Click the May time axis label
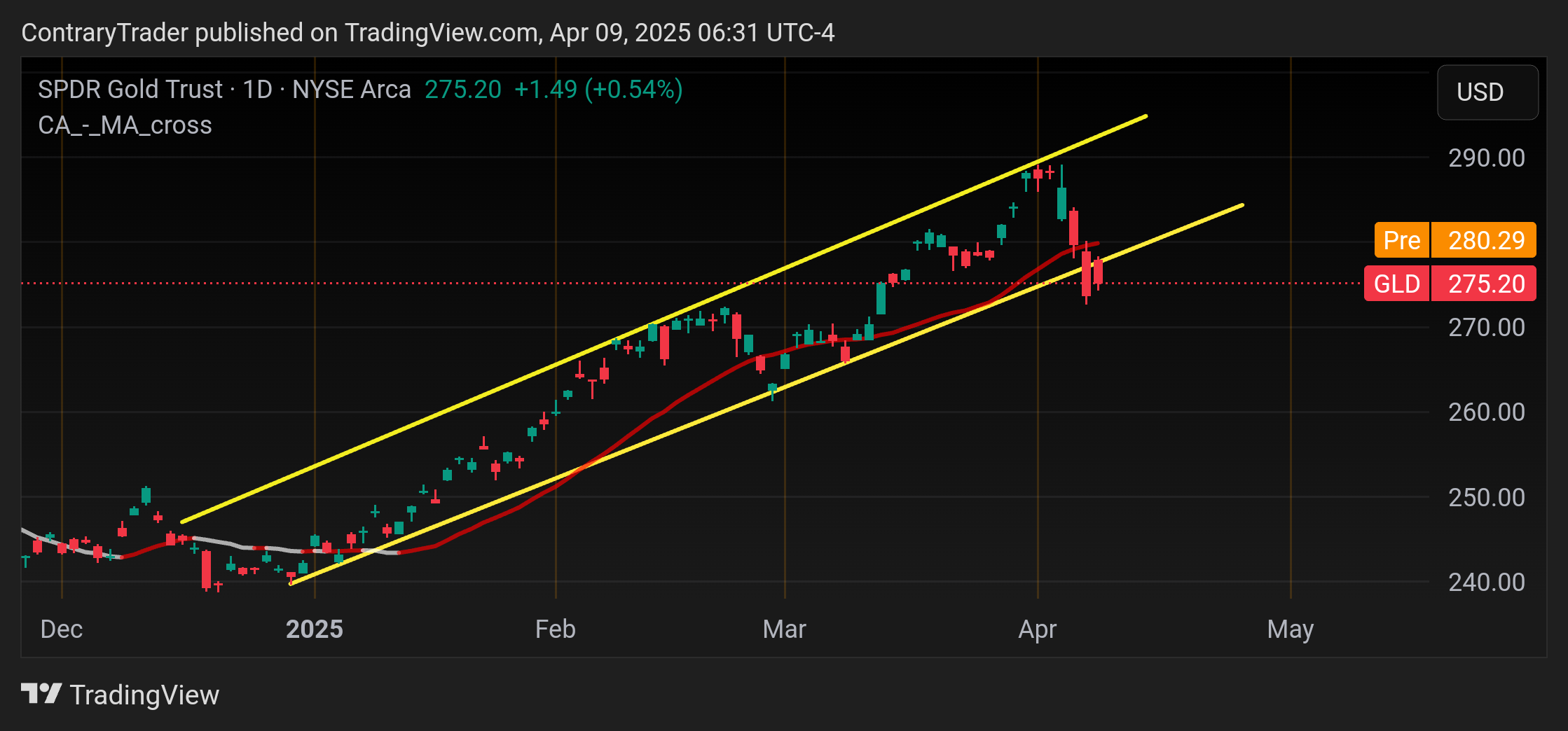 (x=1291, y=629)
